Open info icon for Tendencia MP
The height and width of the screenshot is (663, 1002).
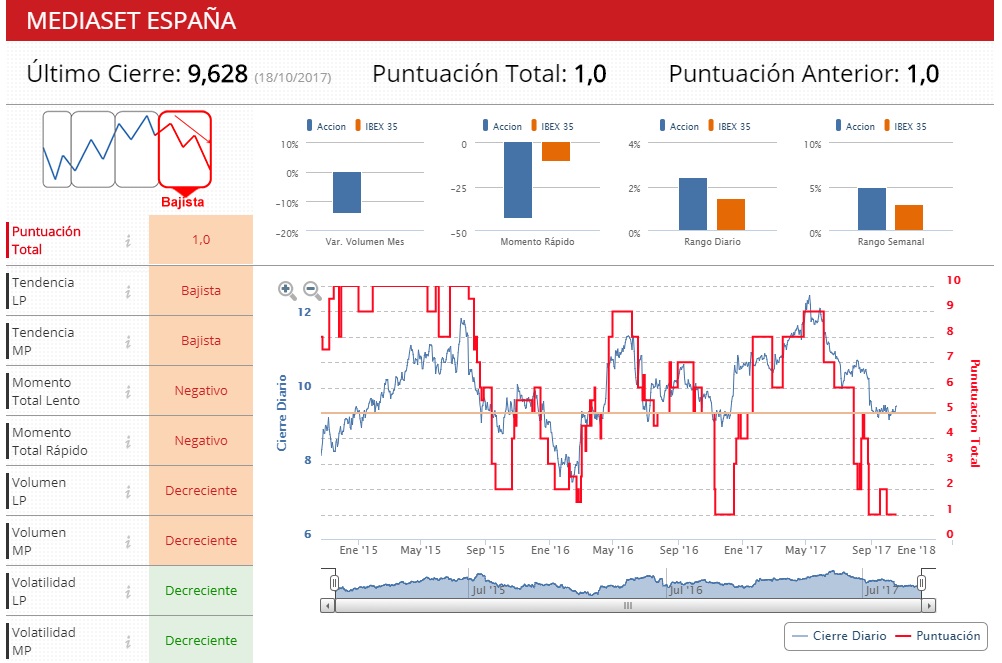[128, 342]
